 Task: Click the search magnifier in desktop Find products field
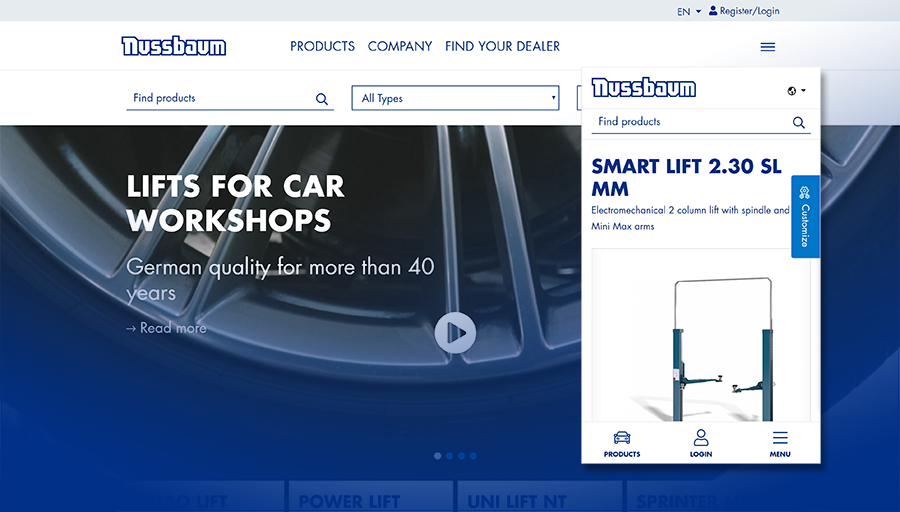(322, 99)
